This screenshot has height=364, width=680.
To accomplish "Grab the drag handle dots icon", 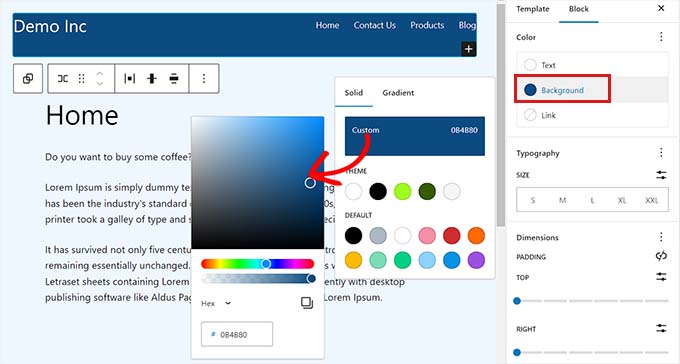I will coord(81,79).
